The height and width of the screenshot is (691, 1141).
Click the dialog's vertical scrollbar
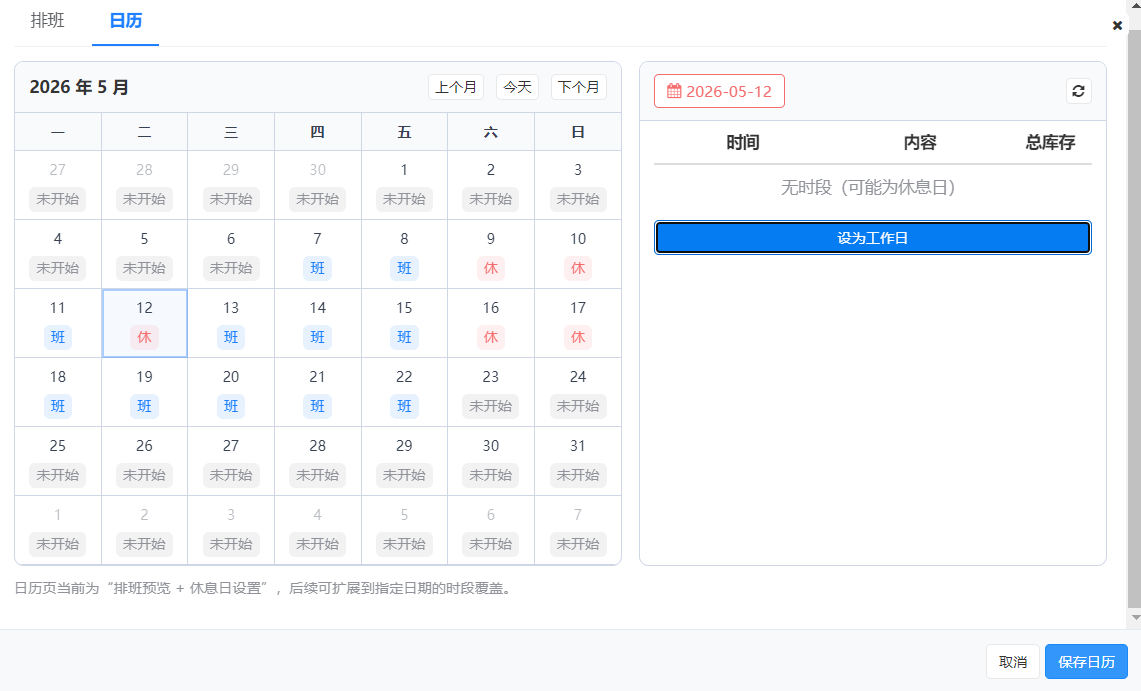point(1134,319)
